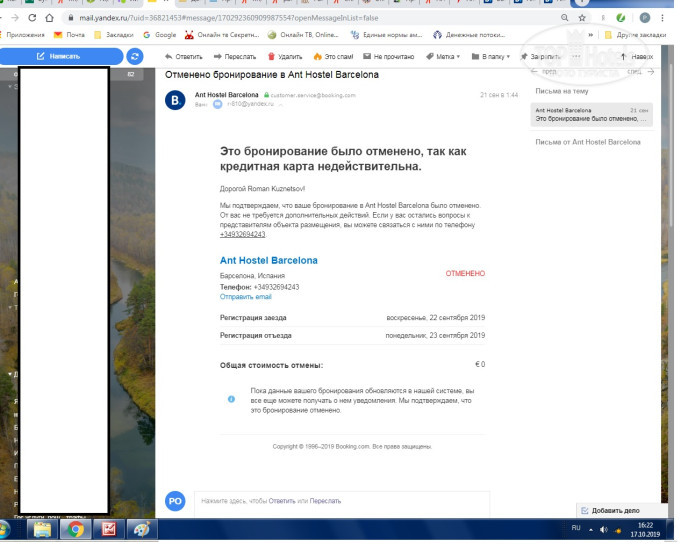688x550 pixels.
Task: Open thread message from Ant Hostel Barcelona 21 сен
Action: (591, 115)
